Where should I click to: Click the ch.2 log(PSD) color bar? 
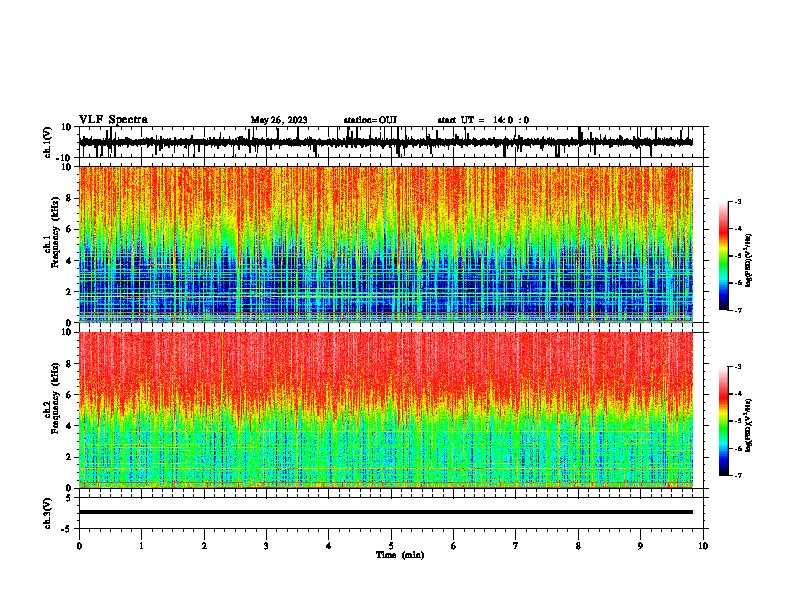724,421
